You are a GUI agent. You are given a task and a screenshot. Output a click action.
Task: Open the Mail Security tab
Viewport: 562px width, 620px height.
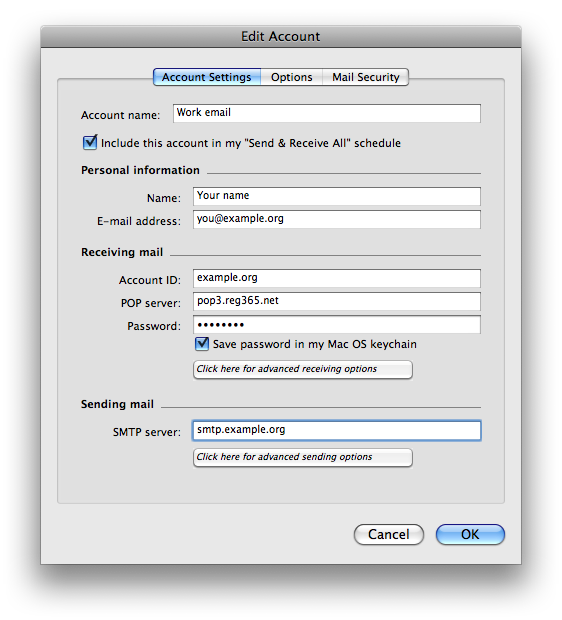(x=365, y=77)
